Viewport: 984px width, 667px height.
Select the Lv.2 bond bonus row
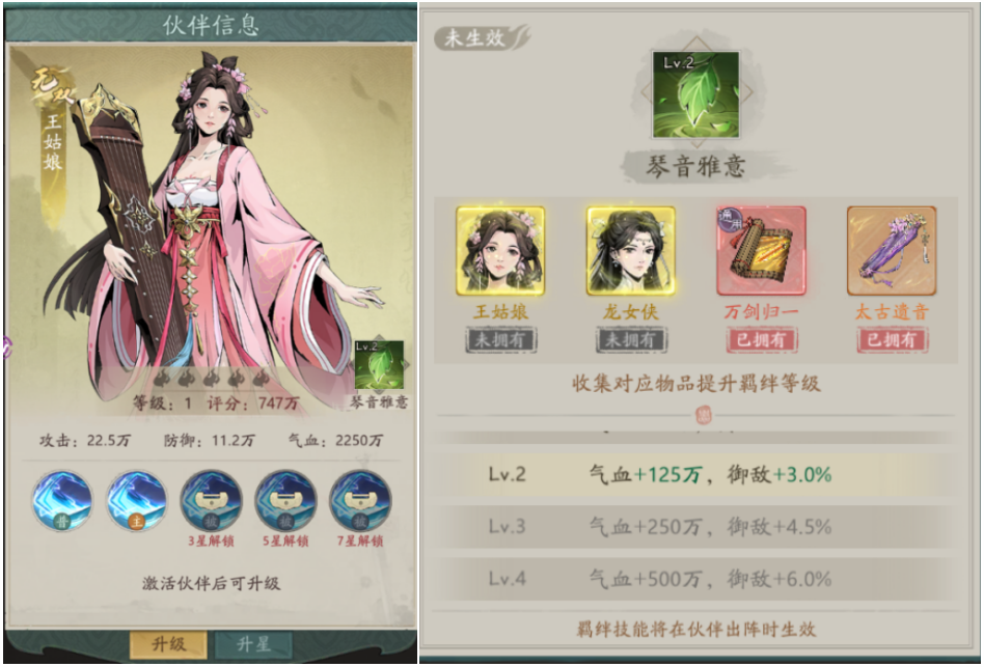695,474
